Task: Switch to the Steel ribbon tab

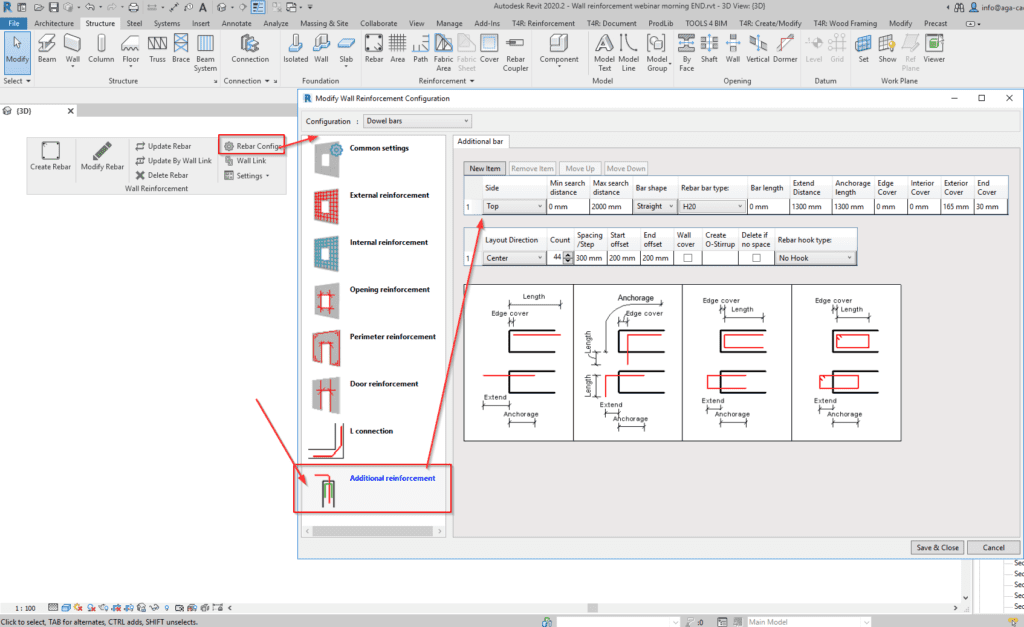Action: 135,24
